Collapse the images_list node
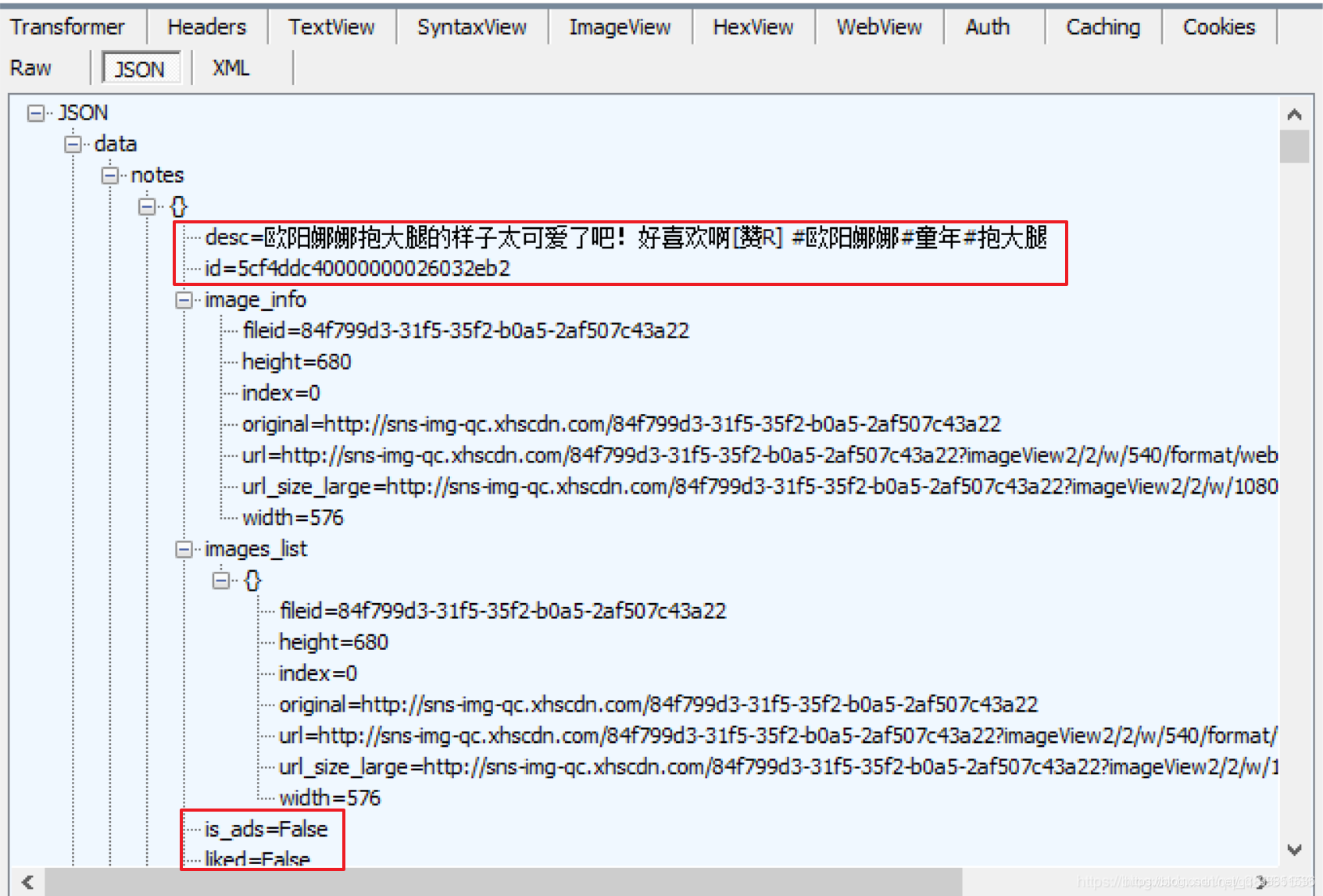The image size is (1323, 896). coord(184,549)
